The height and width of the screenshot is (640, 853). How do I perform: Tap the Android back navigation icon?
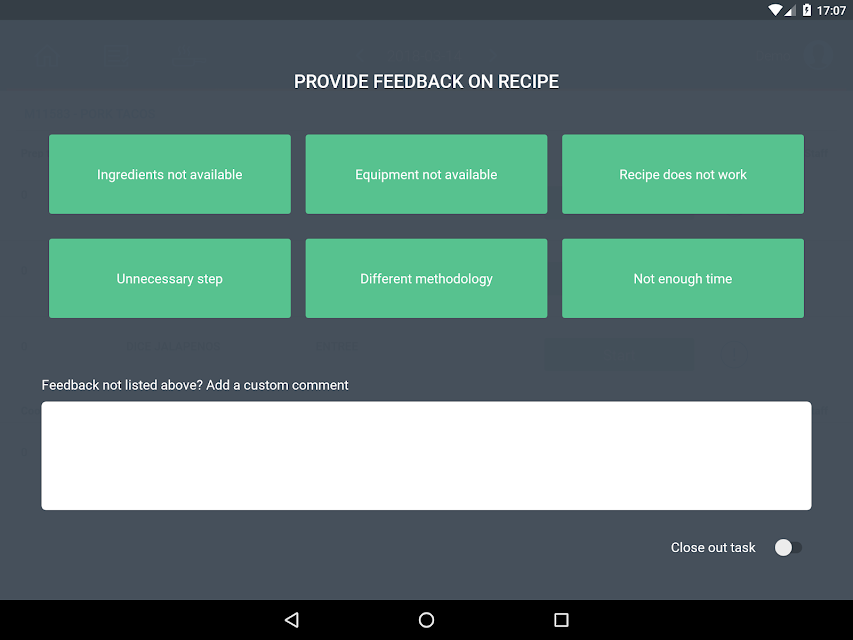tap(292, 620)
